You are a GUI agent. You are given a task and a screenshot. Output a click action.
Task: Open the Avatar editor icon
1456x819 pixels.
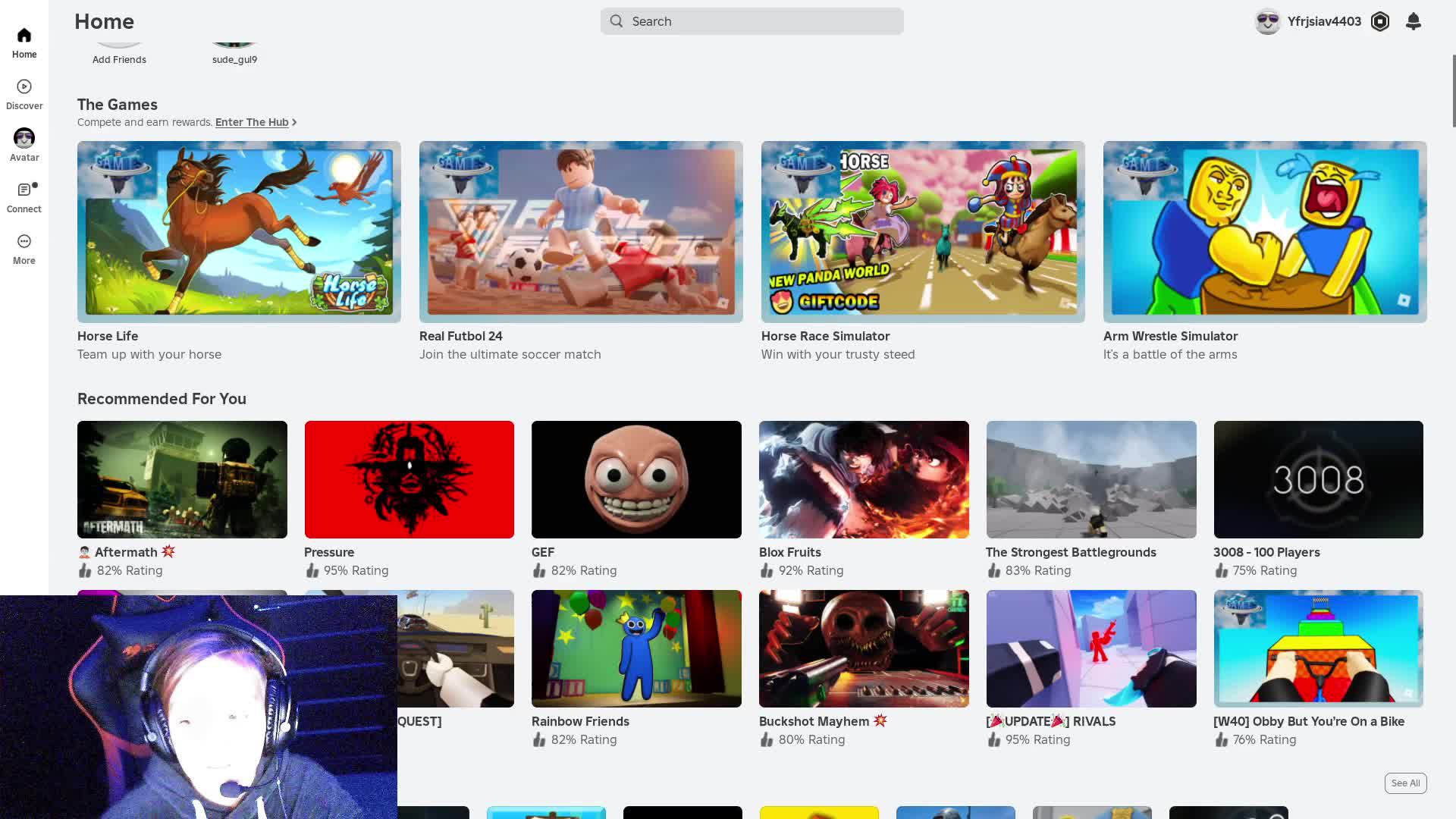pos(24,139)
